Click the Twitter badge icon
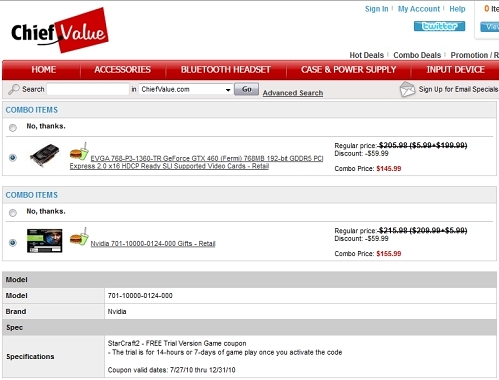Screen dimensions: 499x380 point(439,26)
